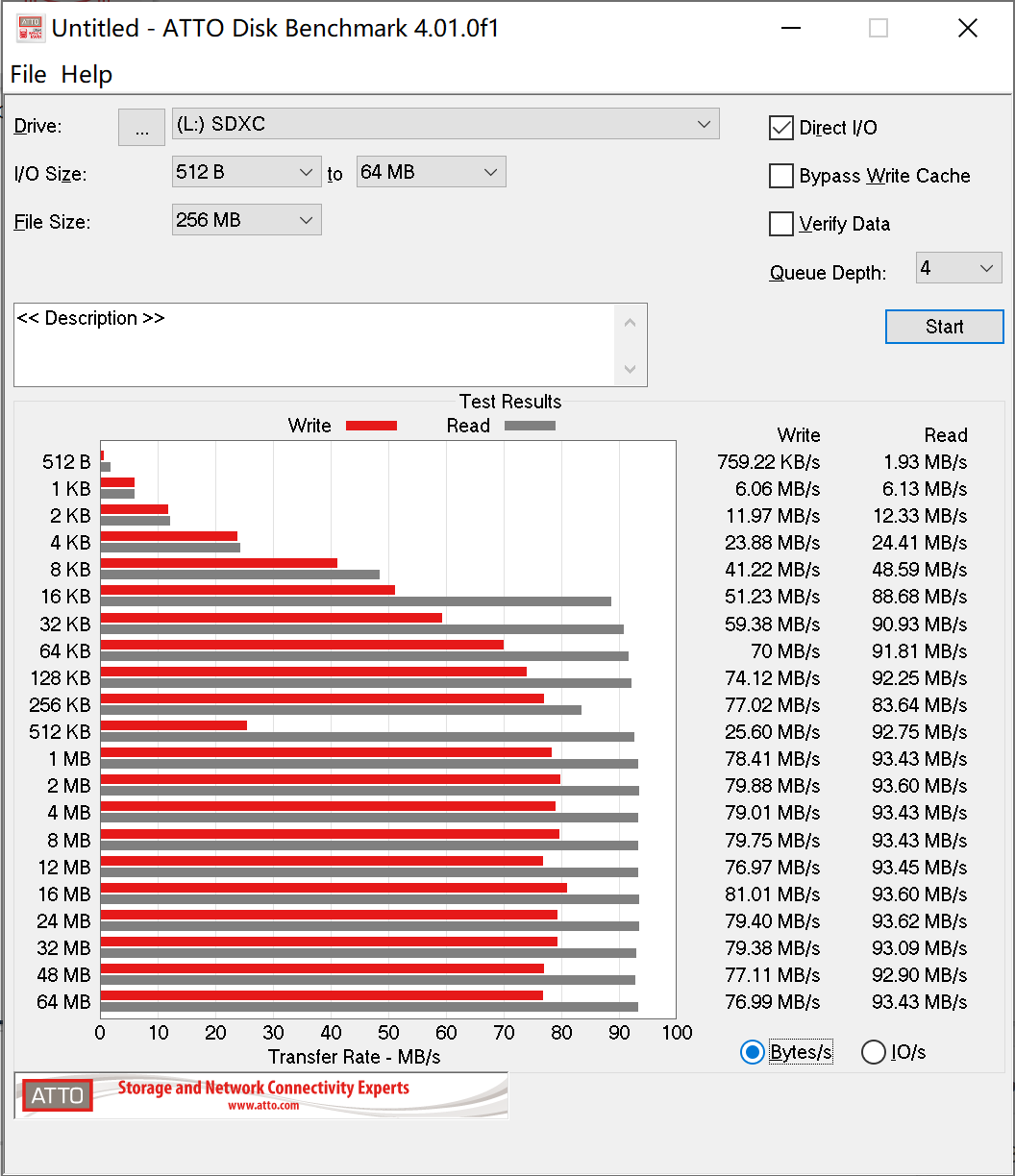Image resolution: width=1015 pixels, height=1176 pixels.
Task: Click inside the Description text box
Action: click(x=314, y=345)
